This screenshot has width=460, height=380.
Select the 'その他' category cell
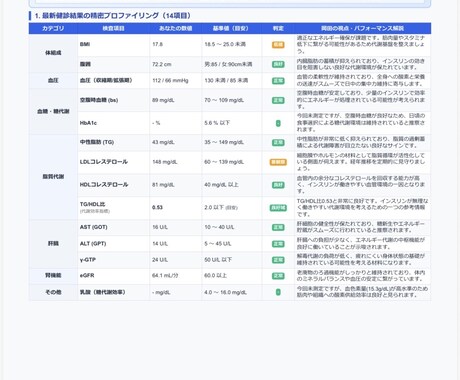[53, 292]
